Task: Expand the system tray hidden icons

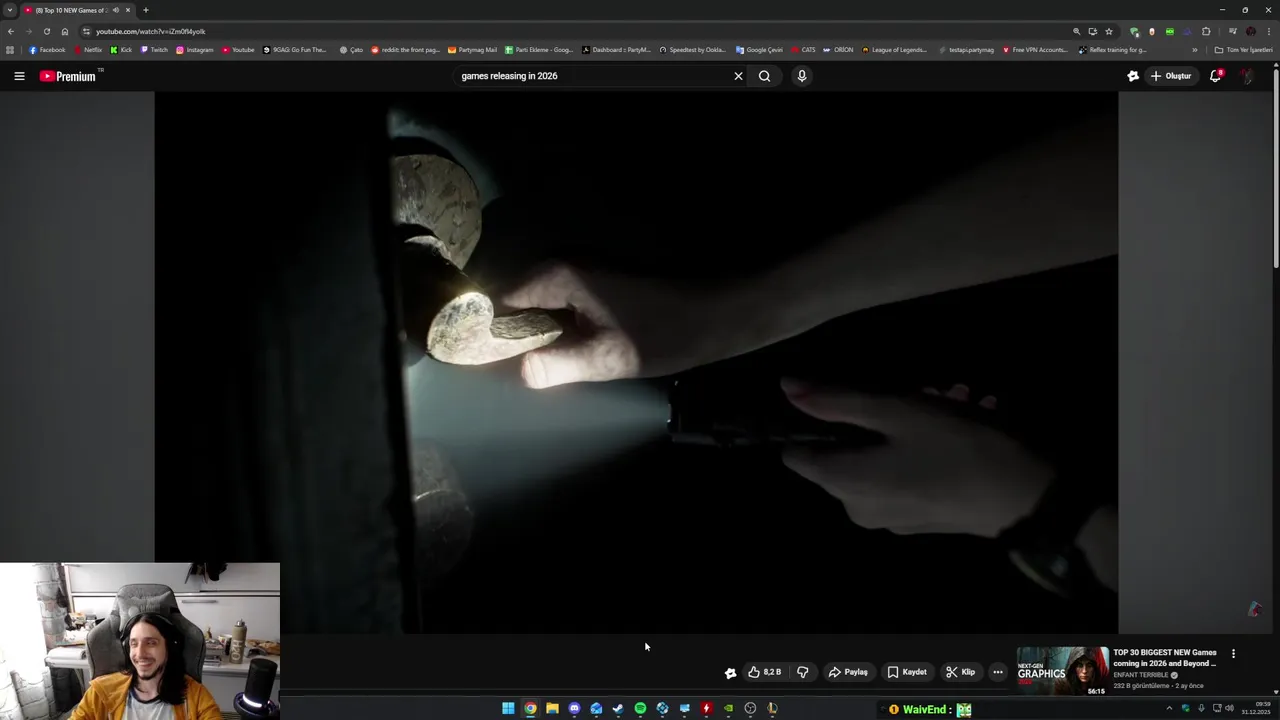Action: pos(1169,709)
